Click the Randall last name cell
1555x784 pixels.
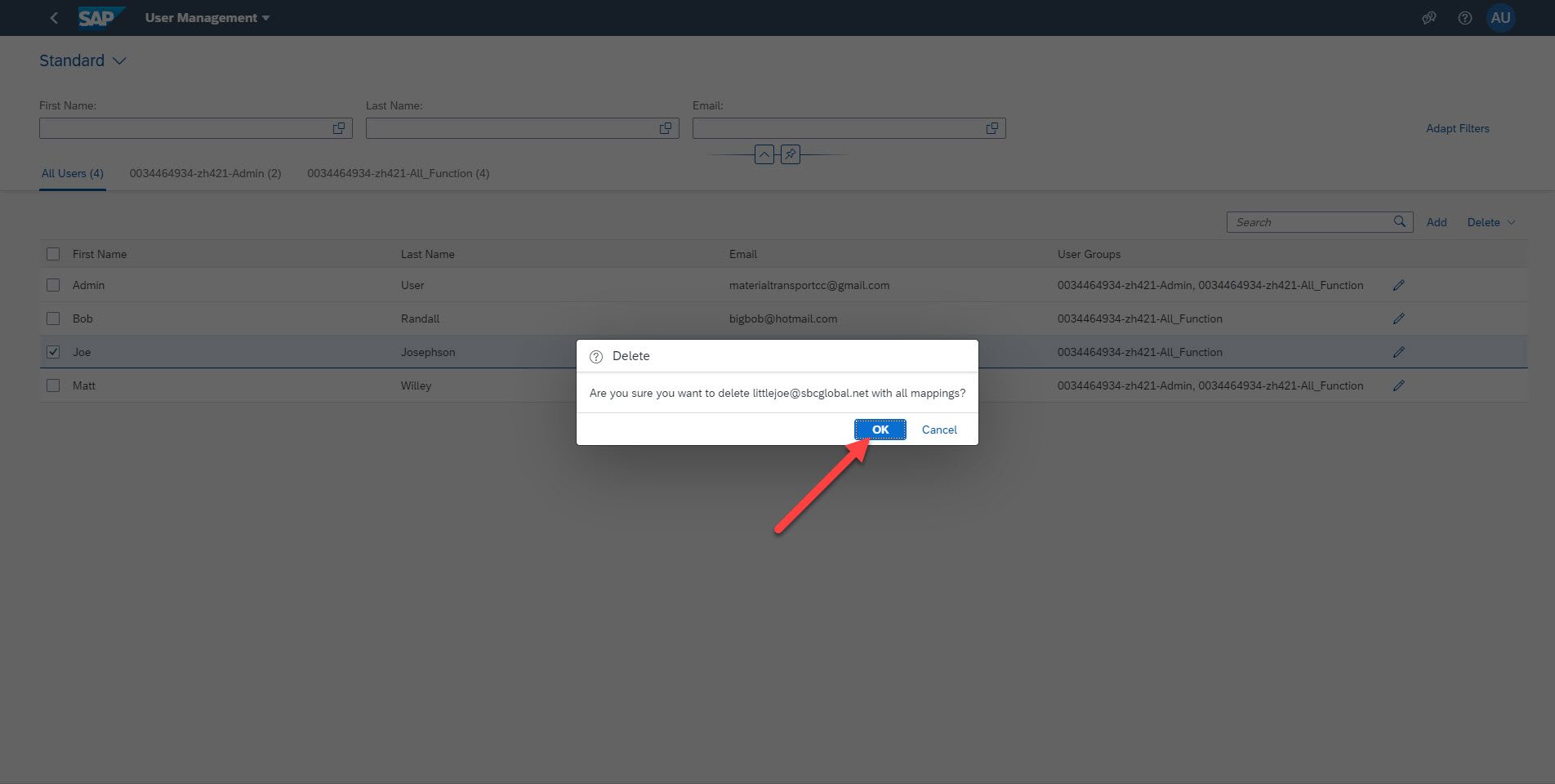click(420, 318)
